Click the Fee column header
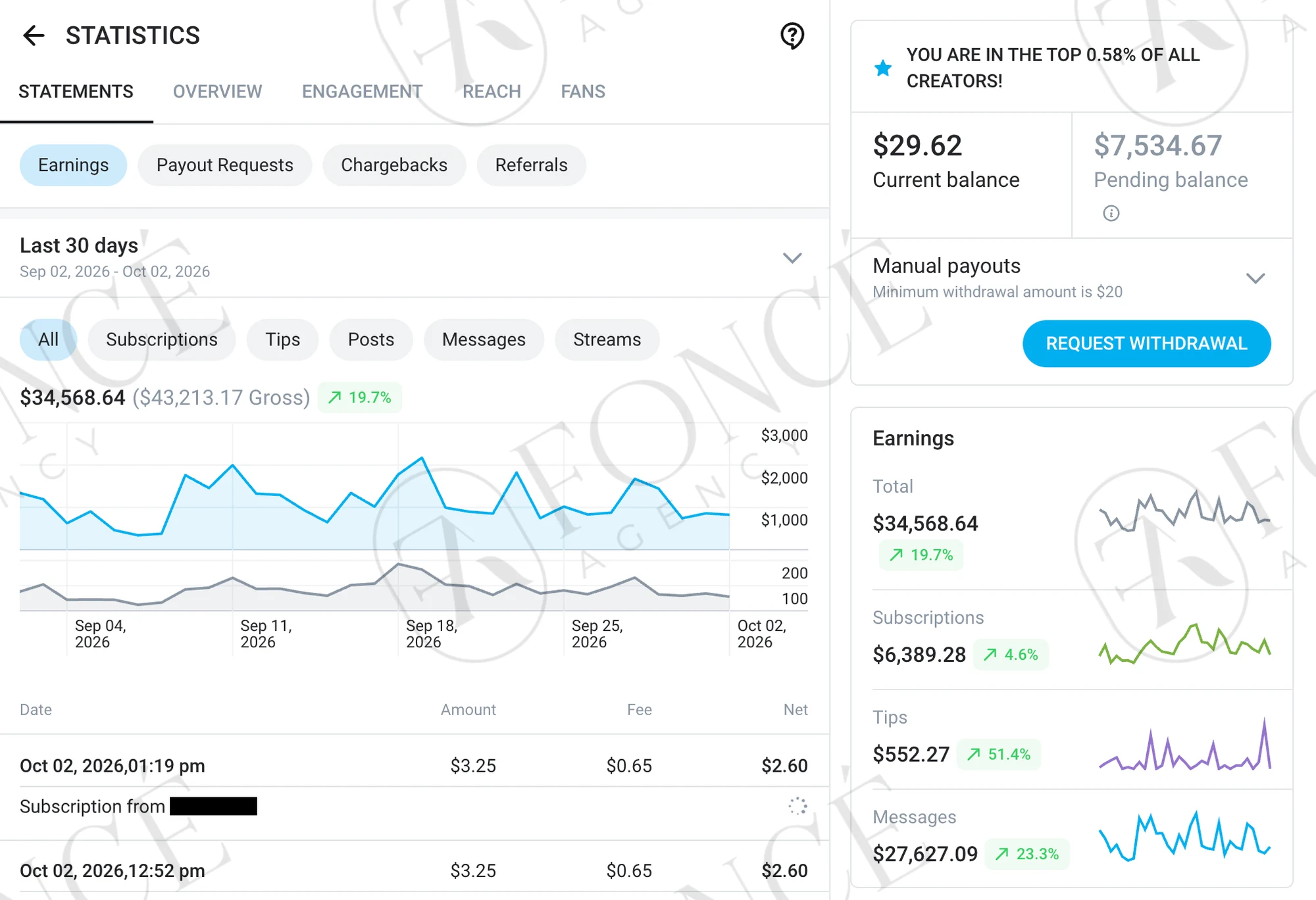This screenshot has height=900, width=1316. [640, 710]
